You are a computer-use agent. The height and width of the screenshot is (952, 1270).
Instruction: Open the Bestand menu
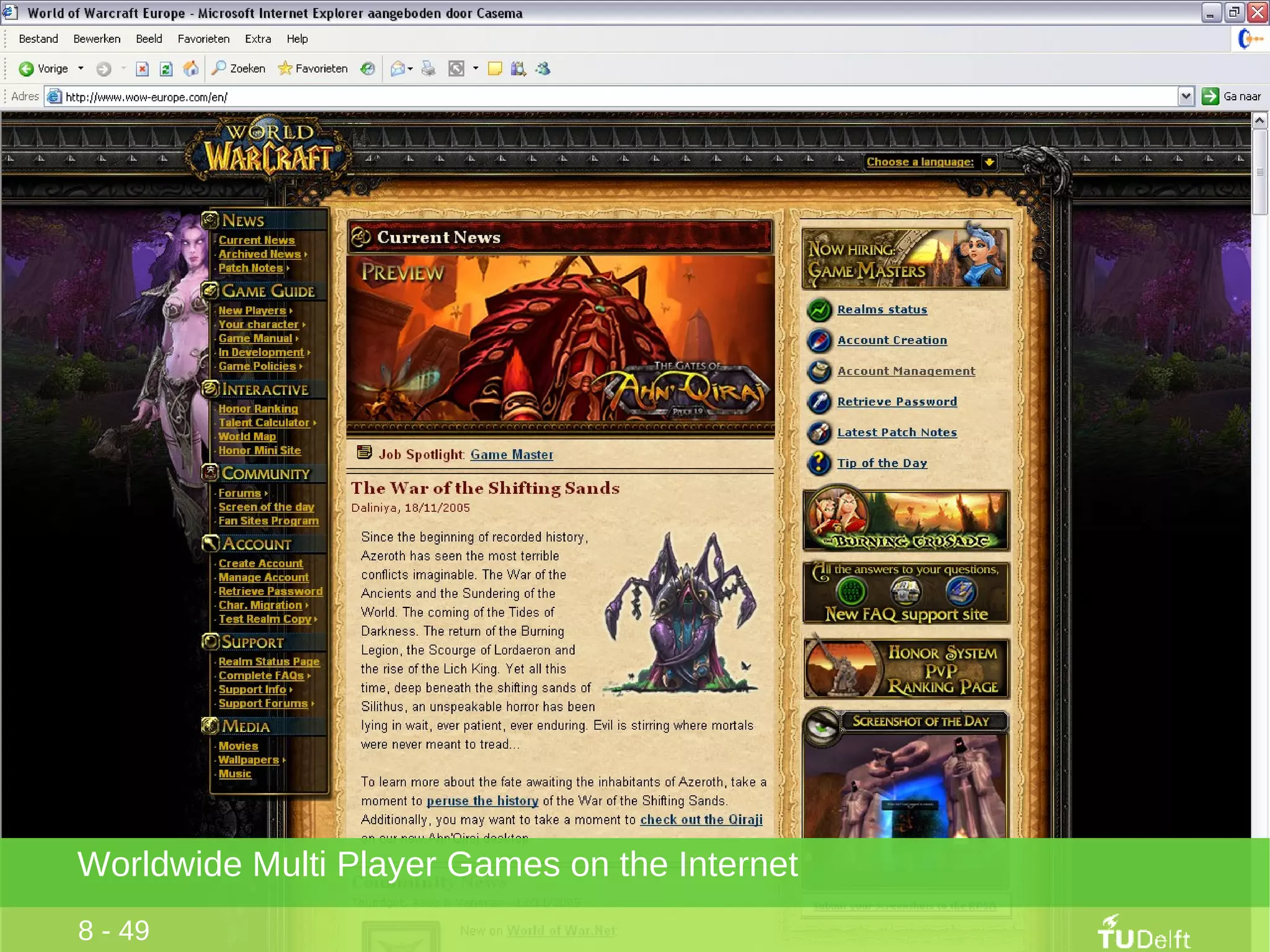pos(38,38)
